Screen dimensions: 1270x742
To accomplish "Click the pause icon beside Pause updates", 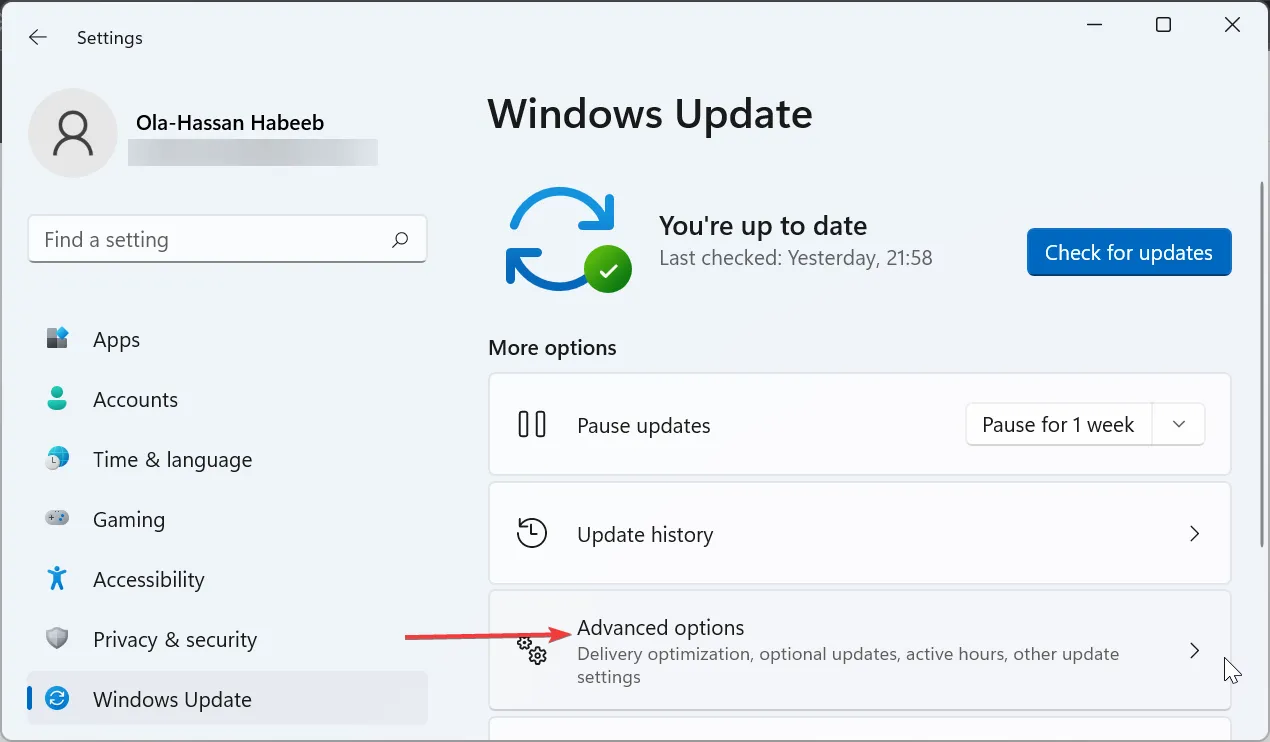I will pos(532,424).
